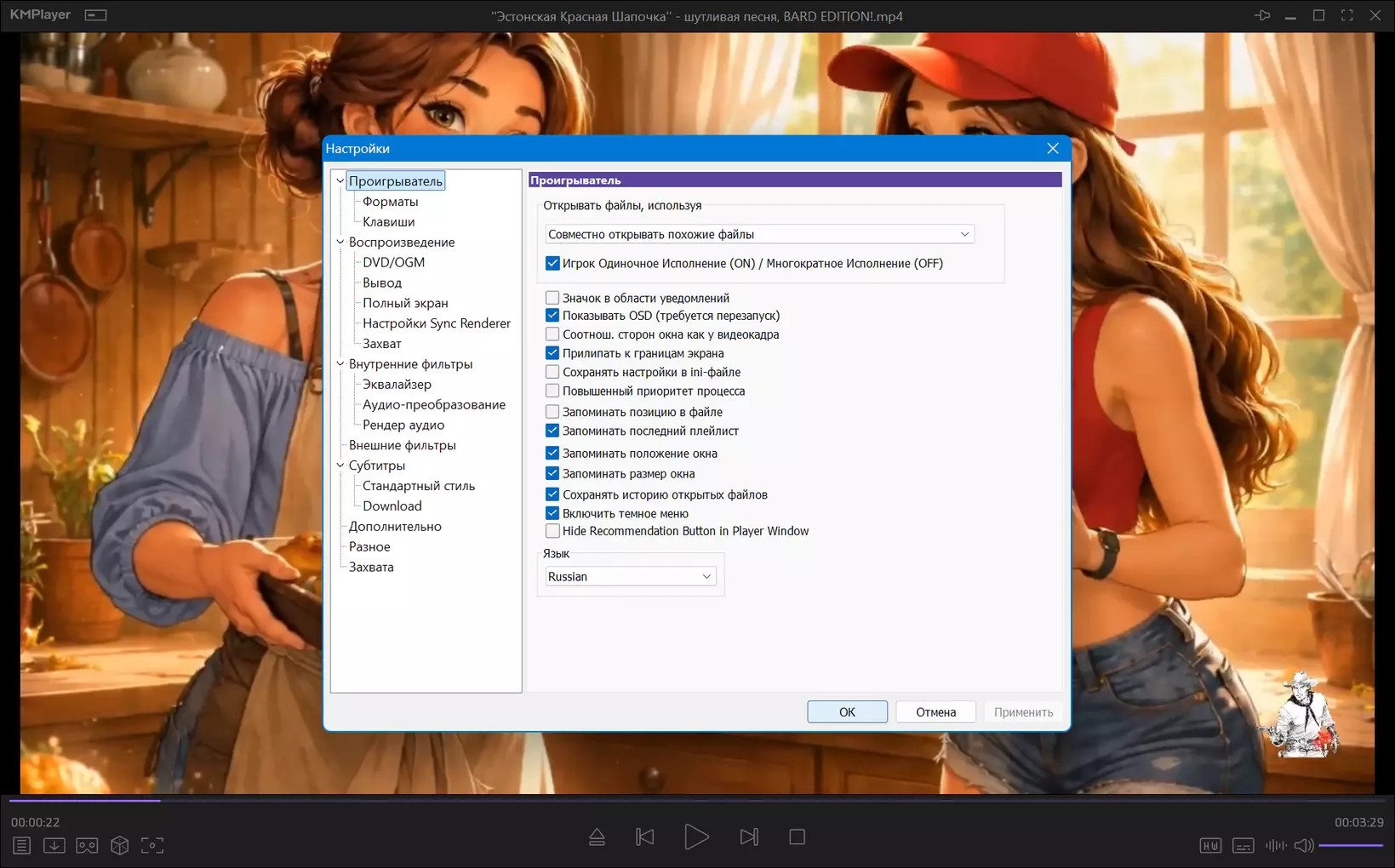Open 'Совместно открывать похожие файлы' dropdown

click(759, 234)
